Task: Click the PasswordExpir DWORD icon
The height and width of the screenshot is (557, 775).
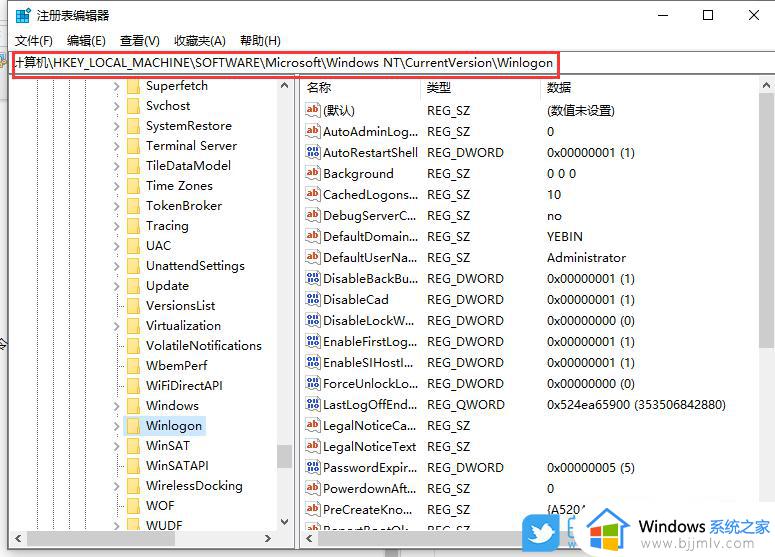Action: 312,467
